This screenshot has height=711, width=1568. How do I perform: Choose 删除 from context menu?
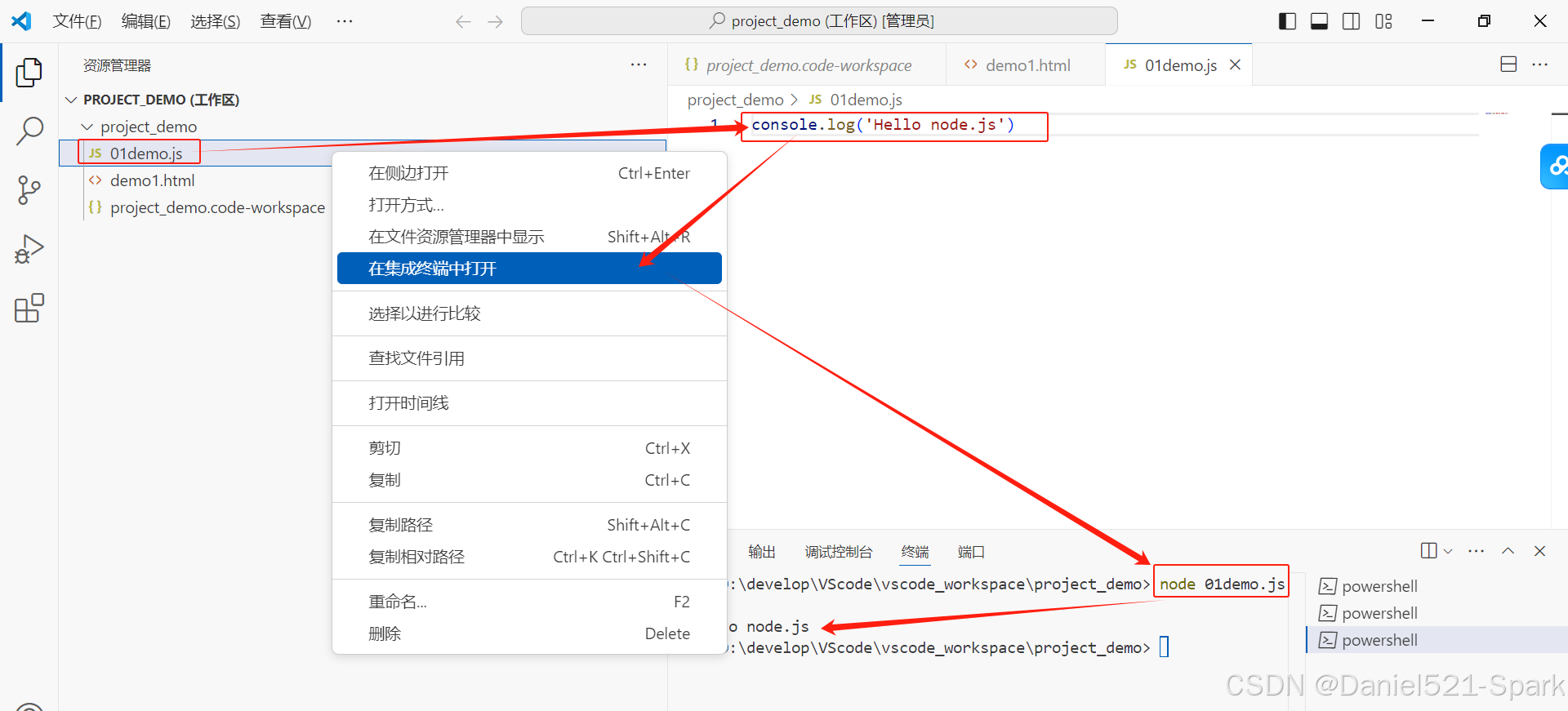(529, 633)
